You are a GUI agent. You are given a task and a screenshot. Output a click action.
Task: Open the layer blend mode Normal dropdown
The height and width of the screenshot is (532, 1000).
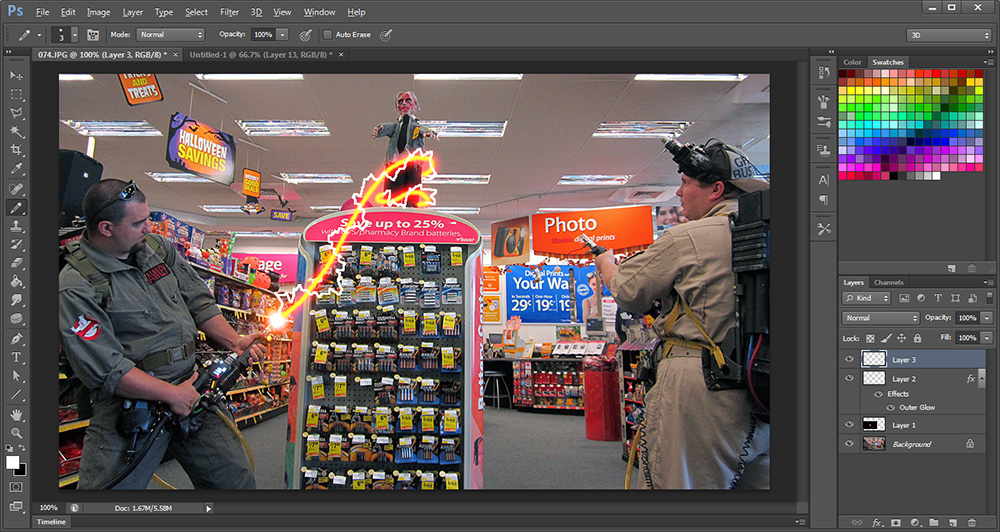point(880,318)
